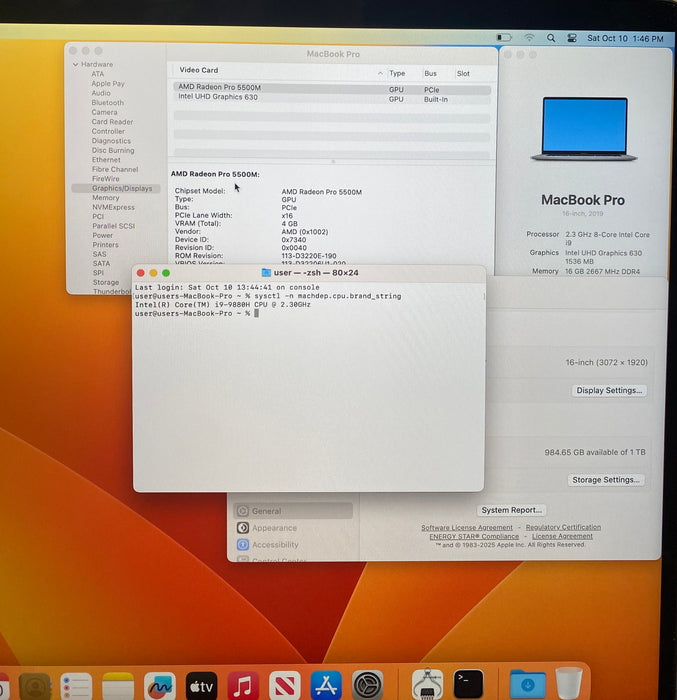Open Spotlight search

pos(551,38)
